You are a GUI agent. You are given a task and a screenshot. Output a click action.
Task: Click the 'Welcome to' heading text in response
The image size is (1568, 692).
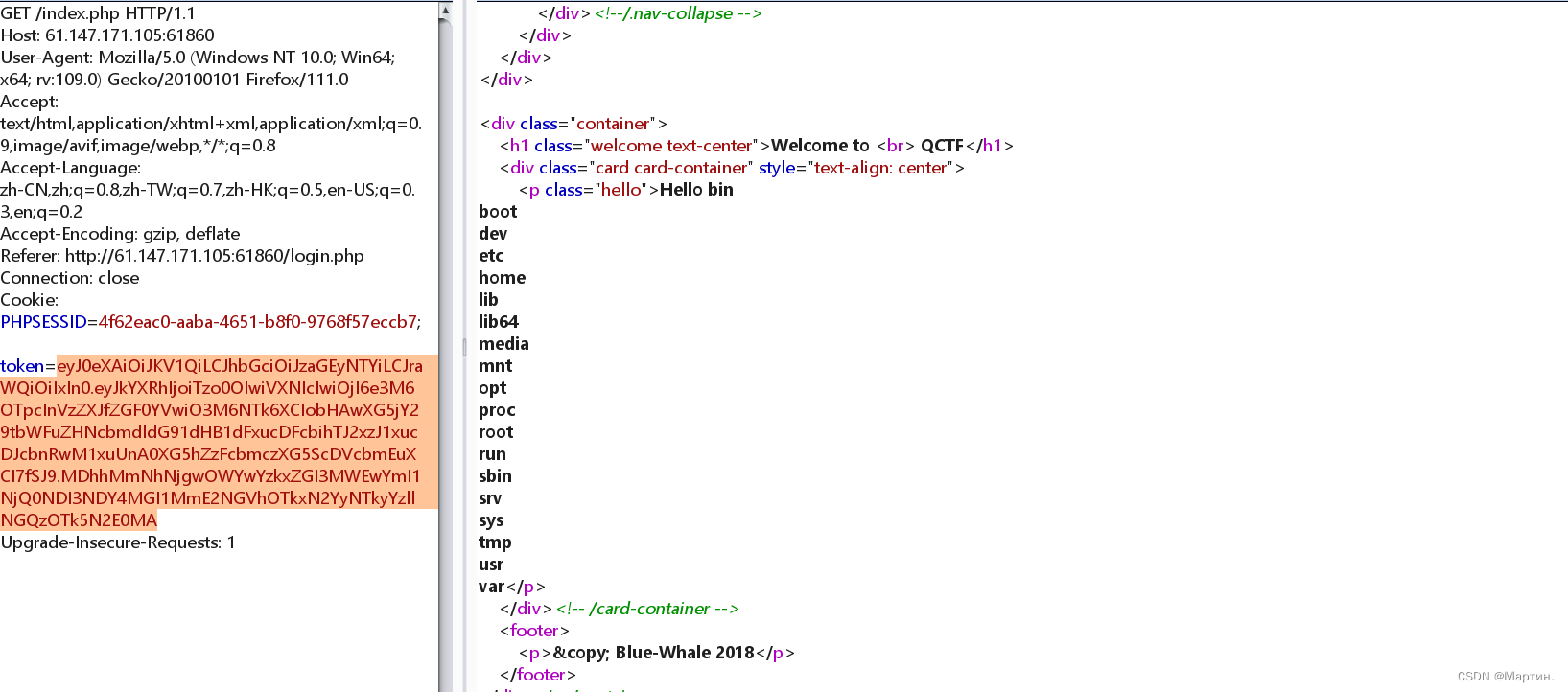820,146
